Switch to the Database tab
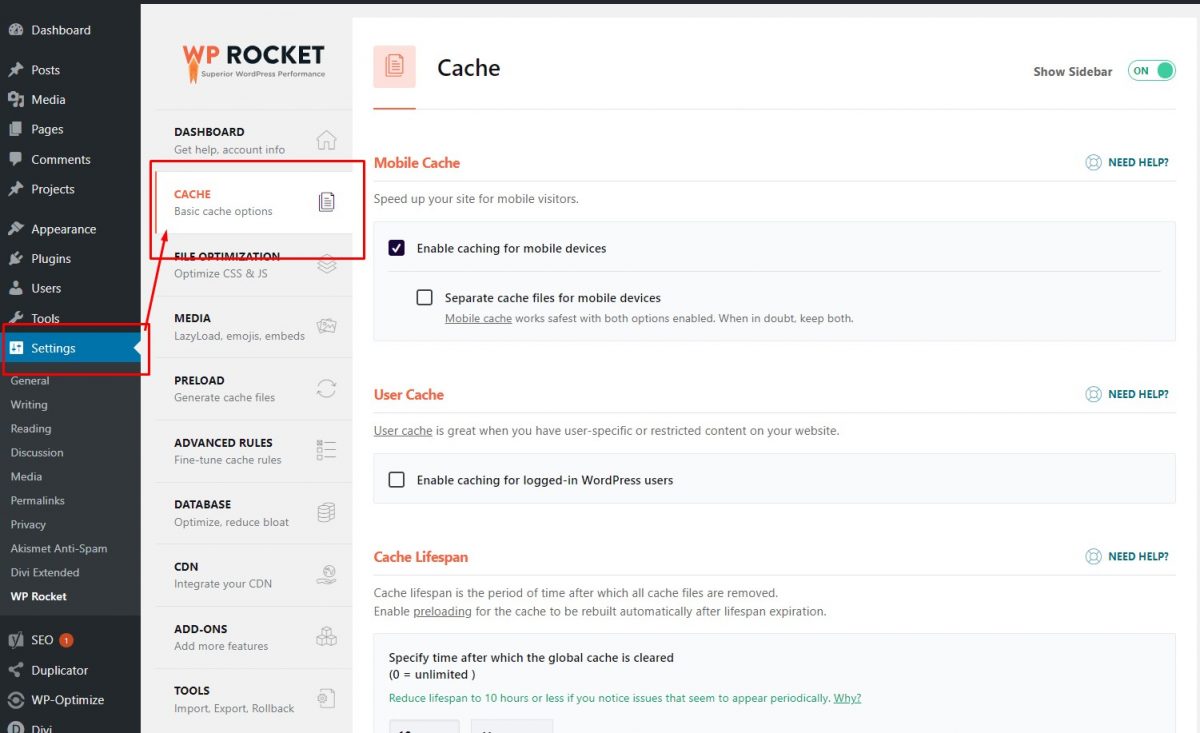The width and height of the screenshot is (1200, 733). tap(253, 513)
